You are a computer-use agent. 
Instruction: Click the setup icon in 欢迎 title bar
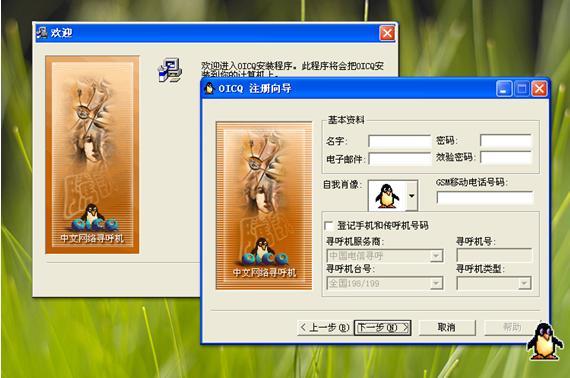[42, 33]
